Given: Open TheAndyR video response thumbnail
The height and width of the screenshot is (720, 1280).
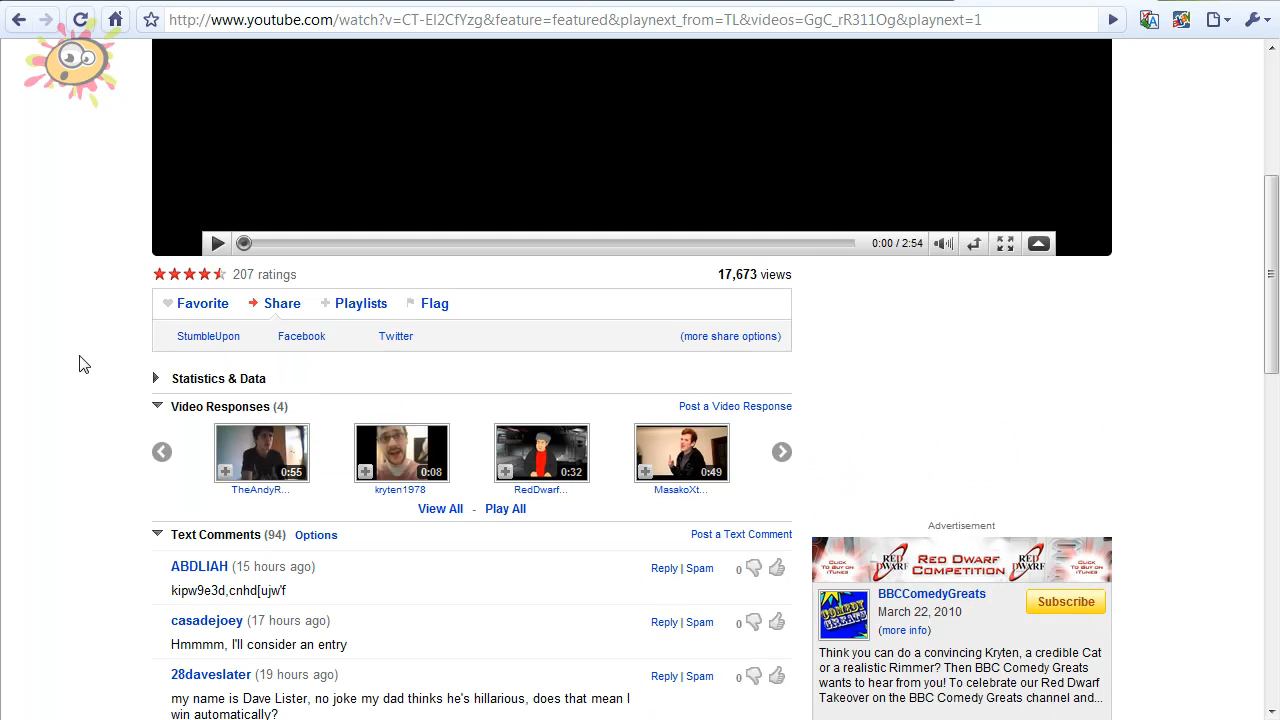Looking at the screenshot, I should [262, 452].
